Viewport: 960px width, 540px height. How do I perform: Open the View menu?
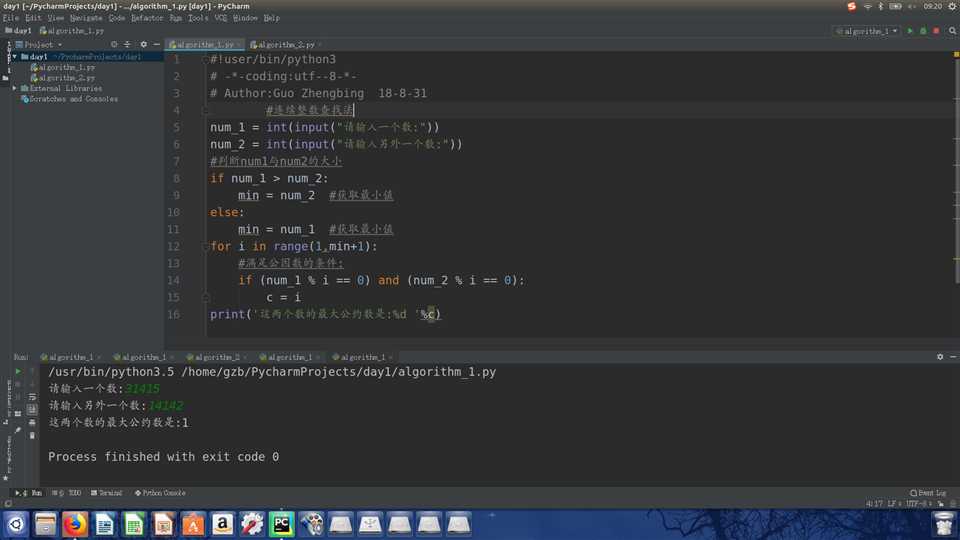[x=55, y=18]
